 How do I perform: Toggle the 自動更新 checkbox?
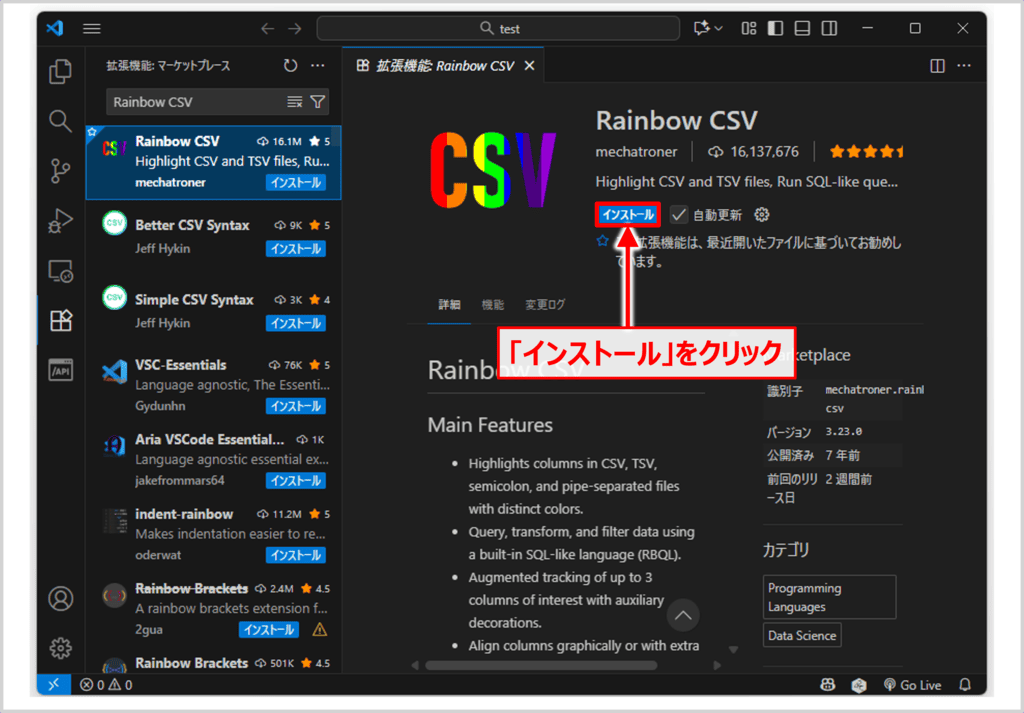click(x=679, y=215)
